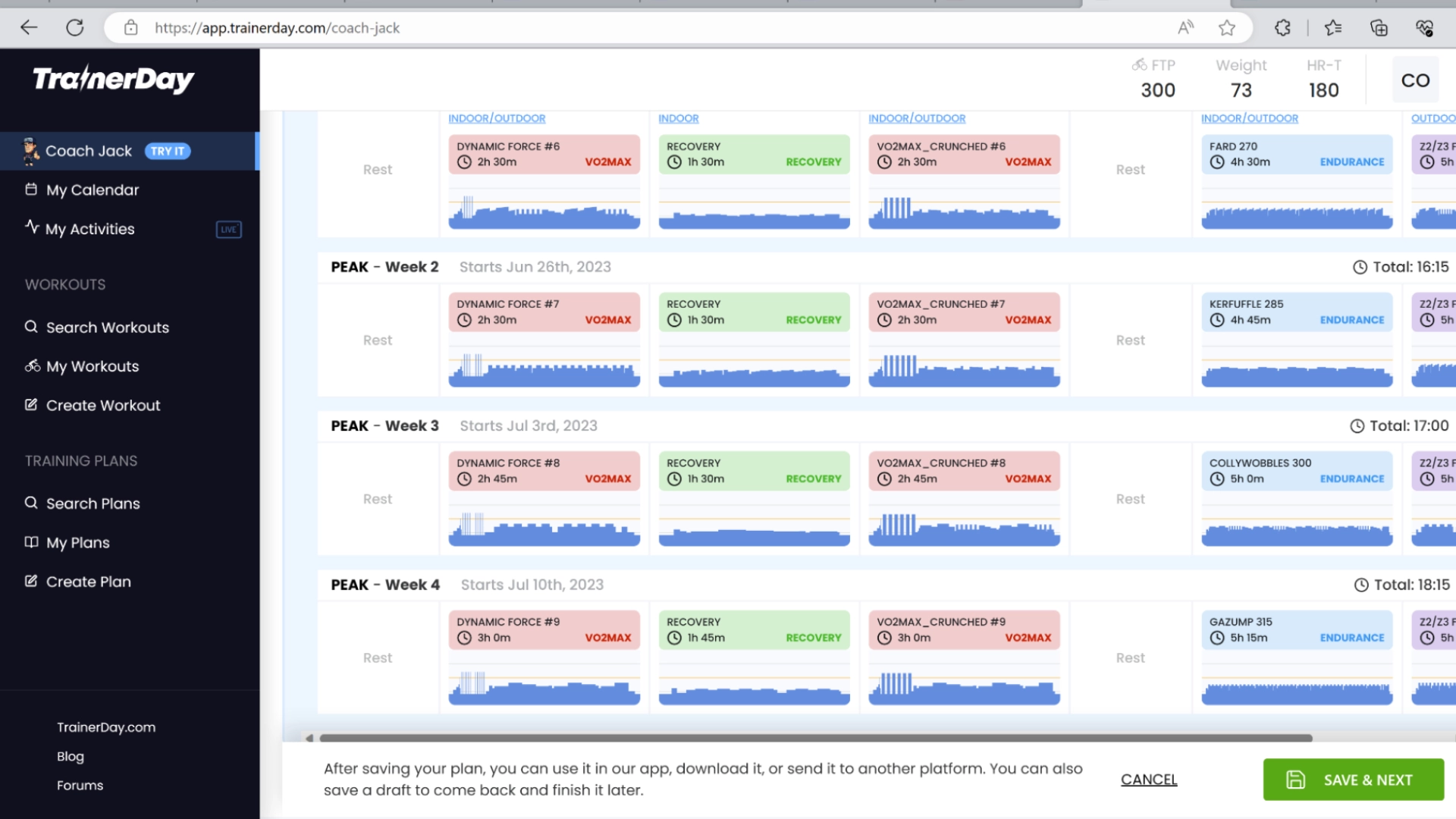The height and width of the screenshot is (819, 1456).
Task: Open Search Workouts page
Action: [107, 328]
